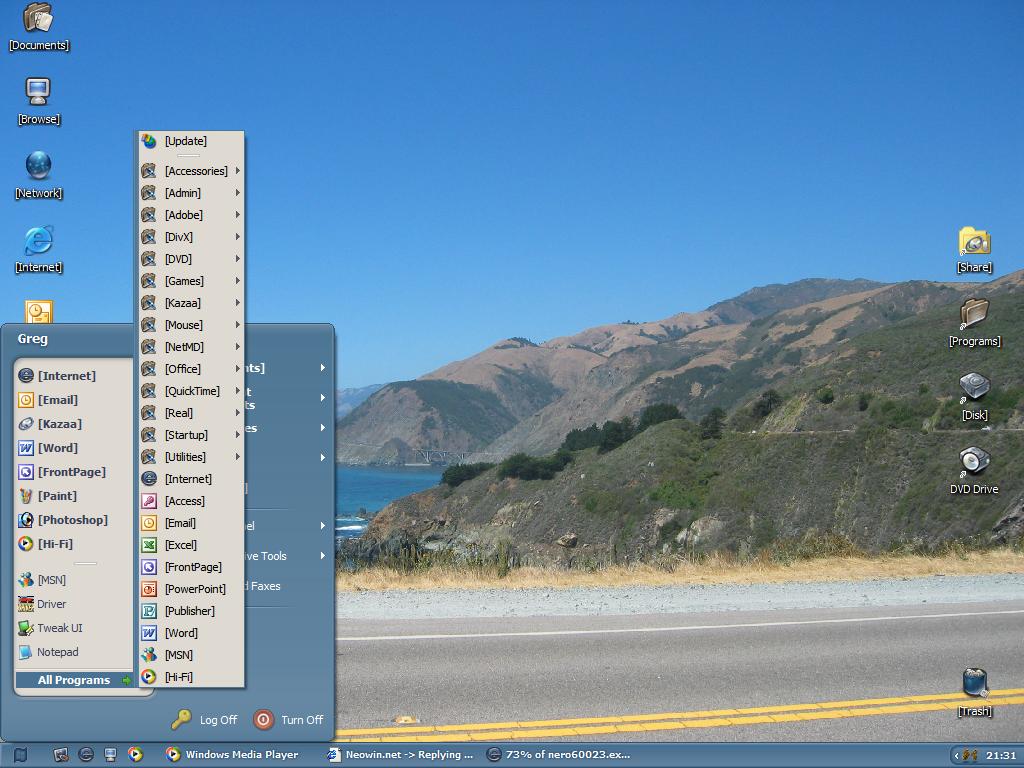
Task: Open Notepad in the recent programs list
Action: coord(73,652)
